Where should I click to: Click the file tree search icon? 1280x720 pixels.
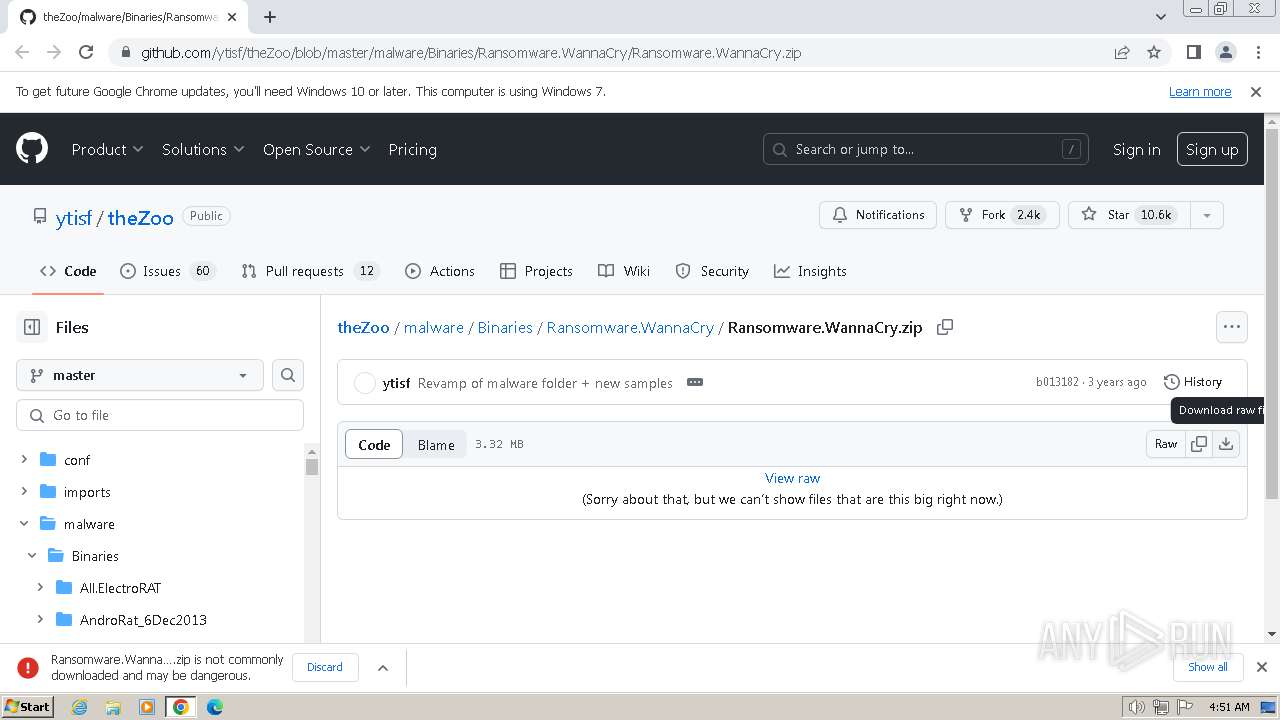pyautogui.click(x=288, y=375)
